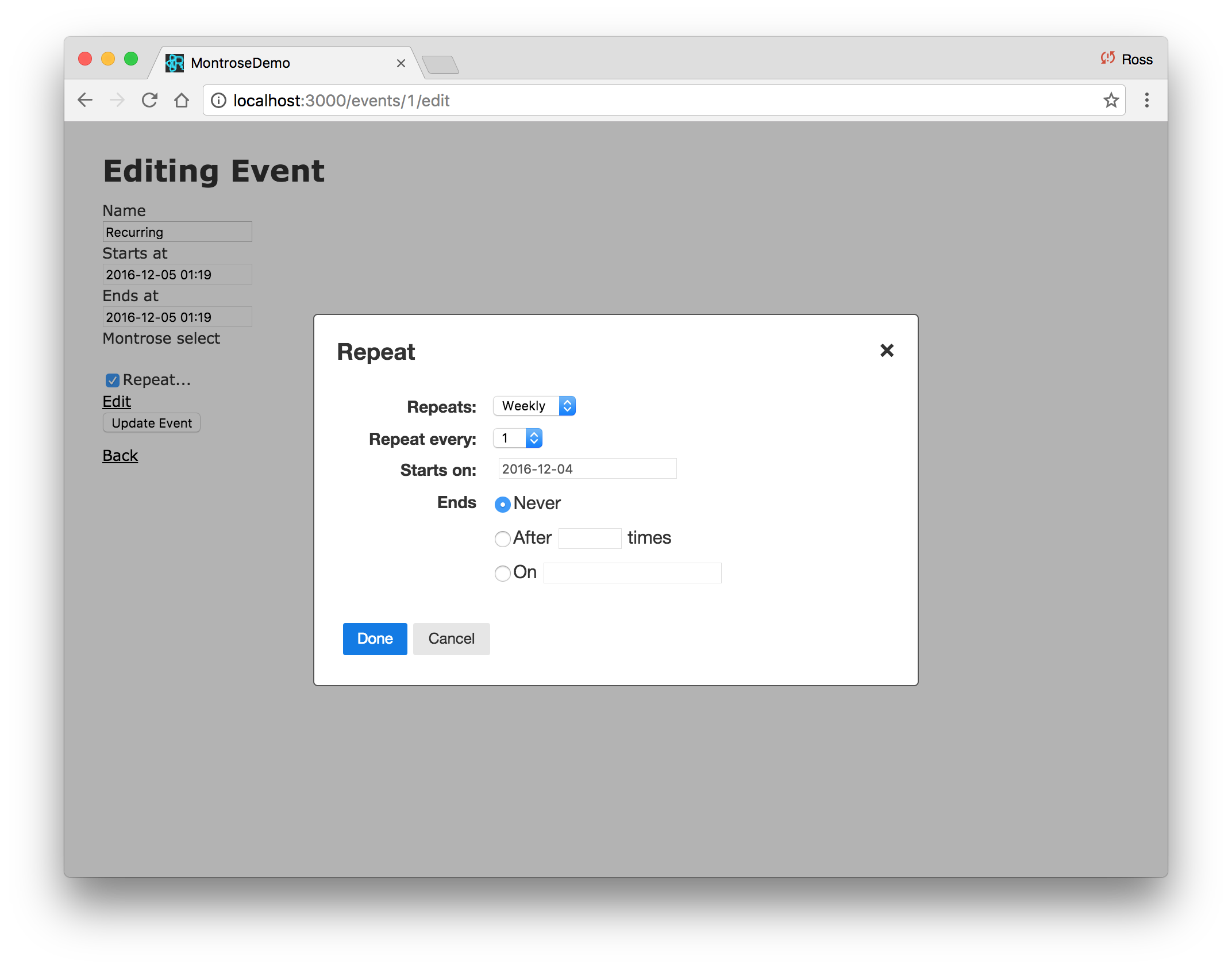
Task: Click the browser back arrow
Action: pyautogui.click(x=85, y=101)
